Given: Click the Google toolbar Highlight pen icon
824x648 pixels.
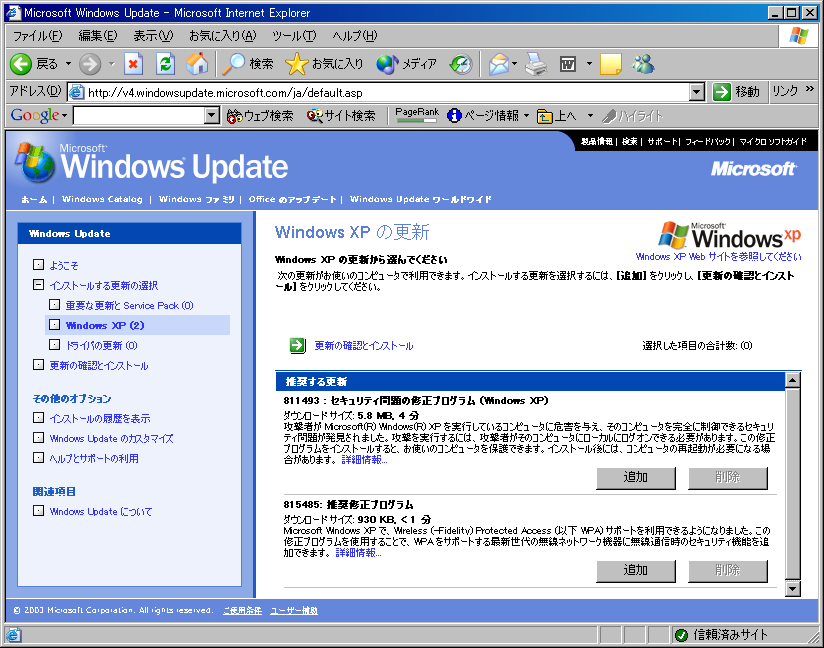Looking at the screenshot, I should [x=609, y=116].
